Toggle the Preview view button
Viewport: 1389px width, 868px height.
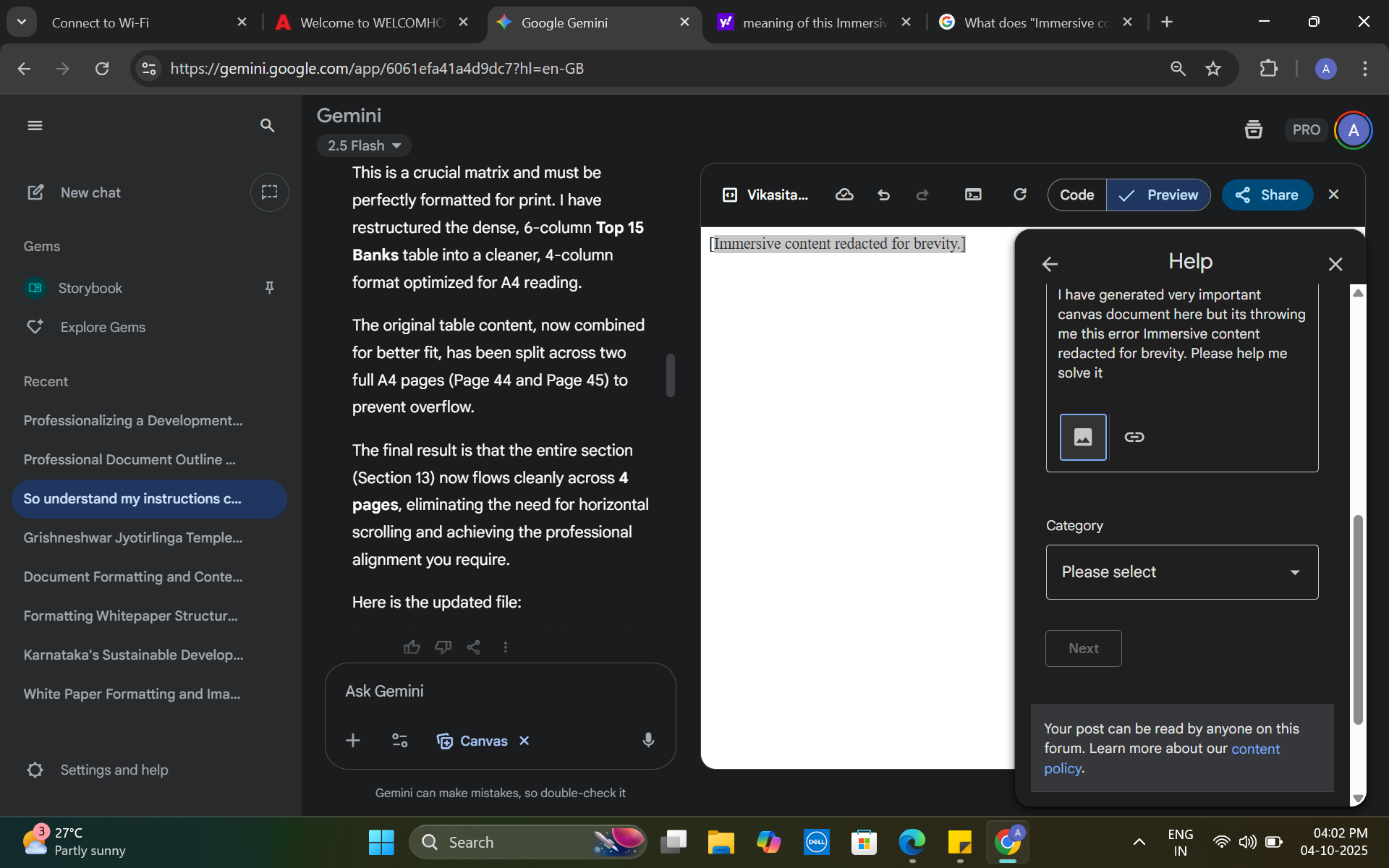1158,195
